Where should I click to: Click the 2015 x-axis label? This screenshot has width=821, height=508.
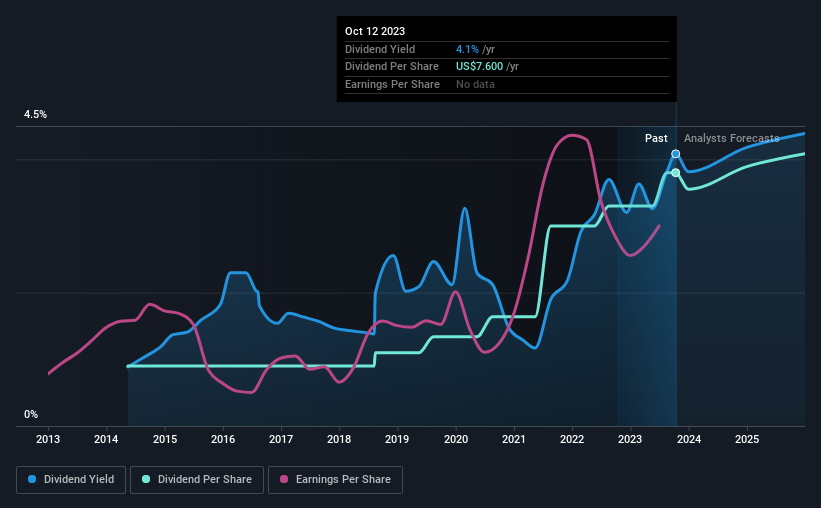[165, 439]
